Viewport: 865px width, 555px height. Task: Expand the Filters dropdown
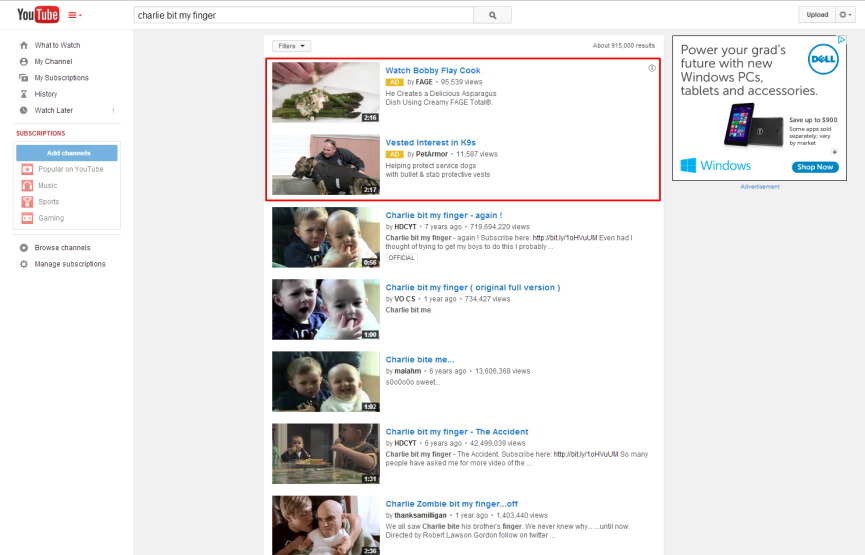tap(291, 46)
